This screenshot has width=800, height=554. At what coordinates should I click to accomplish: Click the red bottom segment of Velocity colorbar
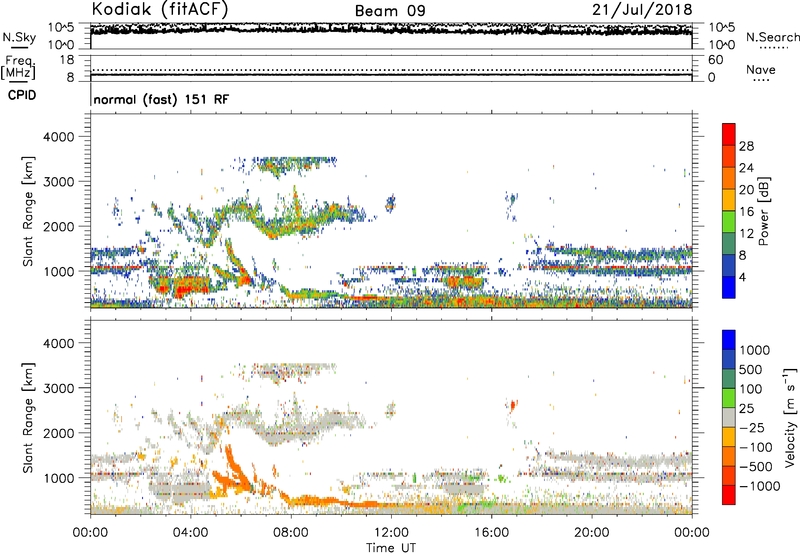729,495
